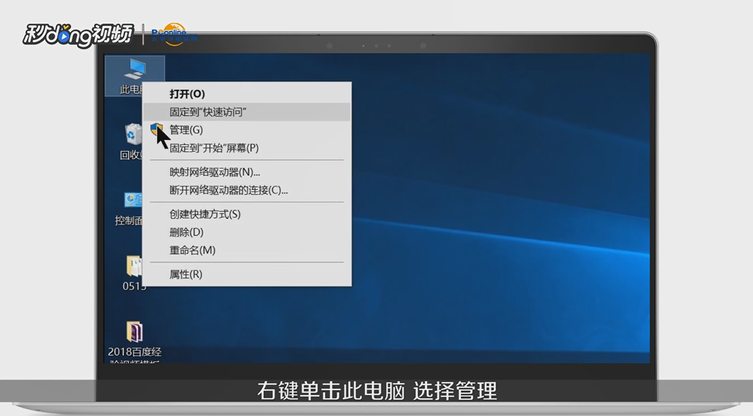Select 管理(G) from the context menu
Viewport: 753px width, 416px height.
[x=247, y=130]
